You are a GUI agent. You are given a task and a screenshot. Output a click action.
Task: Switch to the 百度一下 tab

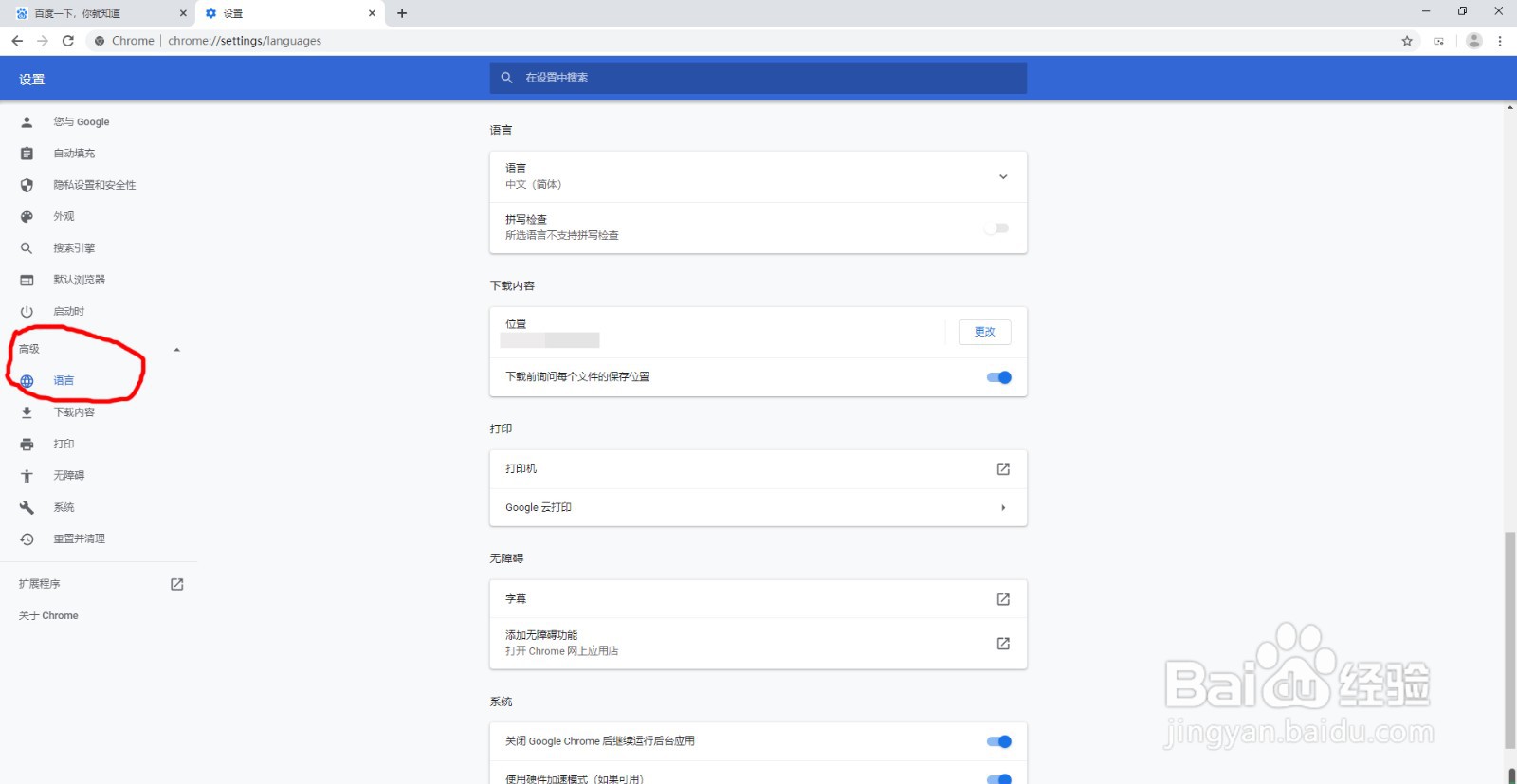pos(100,13)
